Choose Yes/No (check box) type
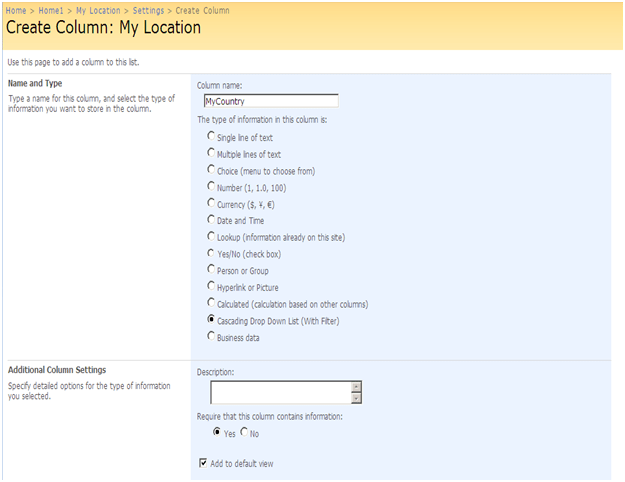The height and width of the screenshot is (482, 625). point(210,253)
